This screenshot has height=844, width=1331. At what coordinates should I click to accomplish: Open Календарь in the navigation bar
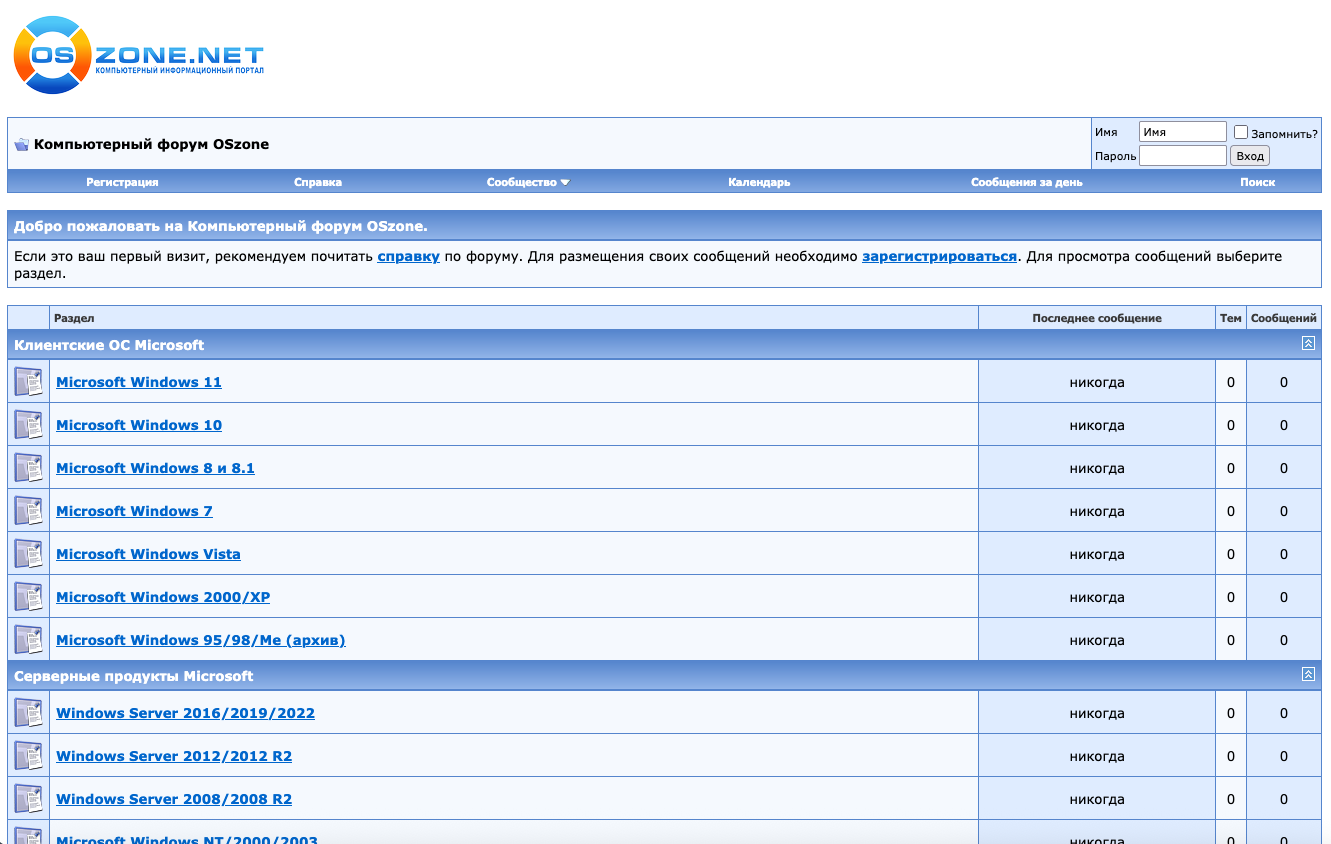point(759,182)
